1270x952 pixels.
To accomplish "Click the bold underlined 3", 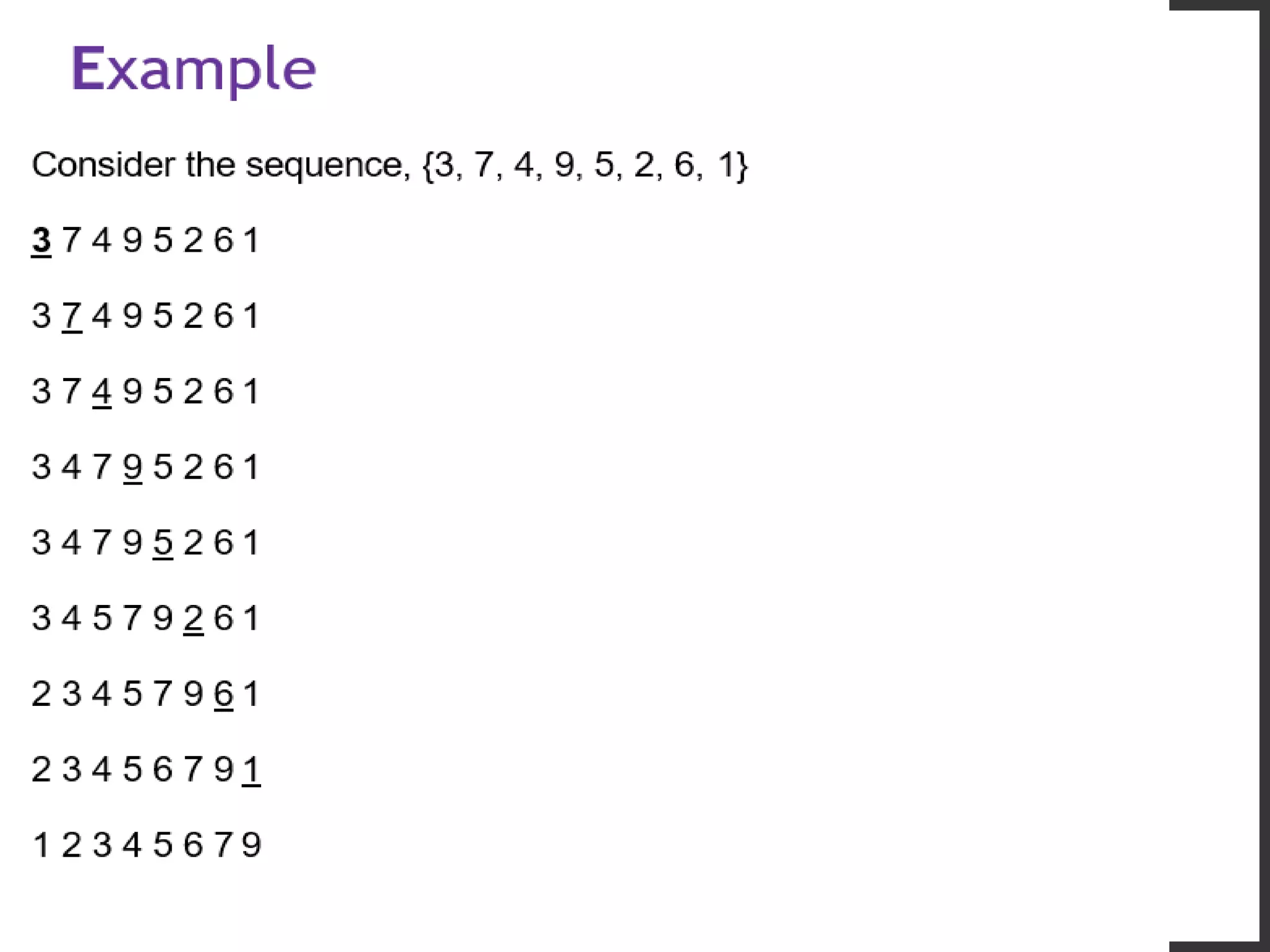I will 42,241.
